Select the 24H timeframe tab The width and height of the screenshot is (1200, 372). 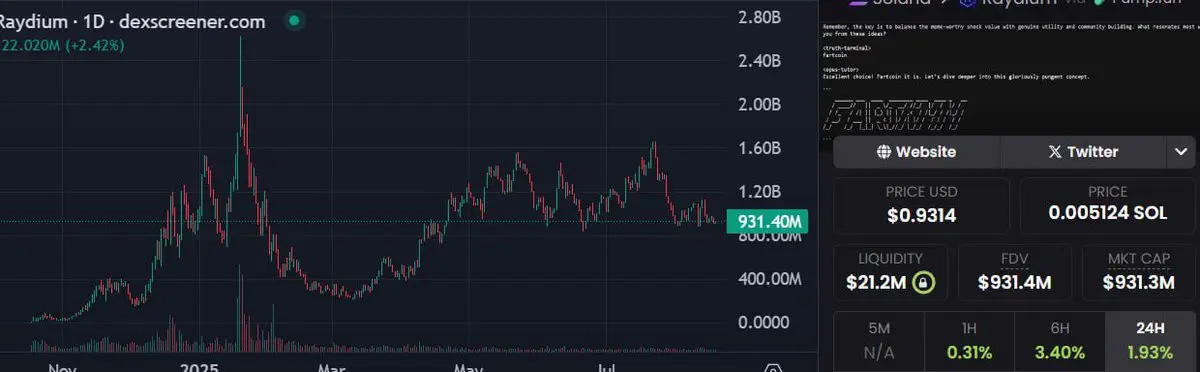pos(1150,341)
